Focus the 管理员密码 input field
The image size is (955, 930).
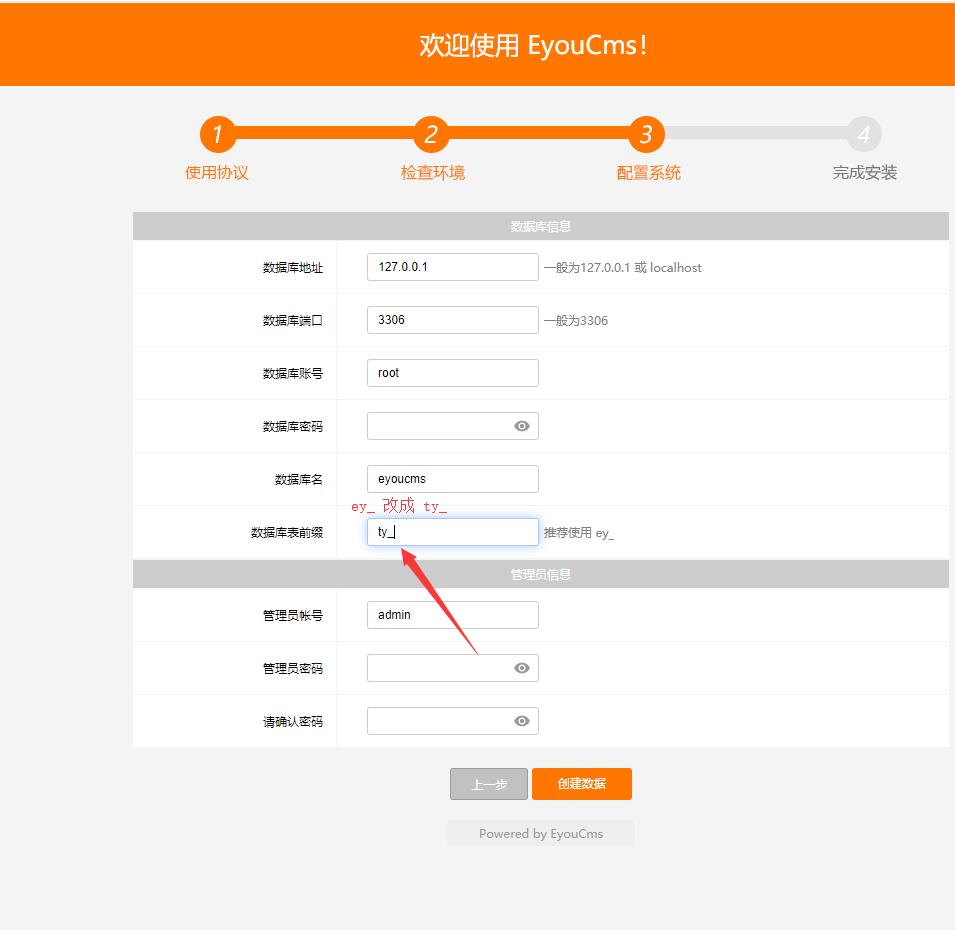point(453,668)
